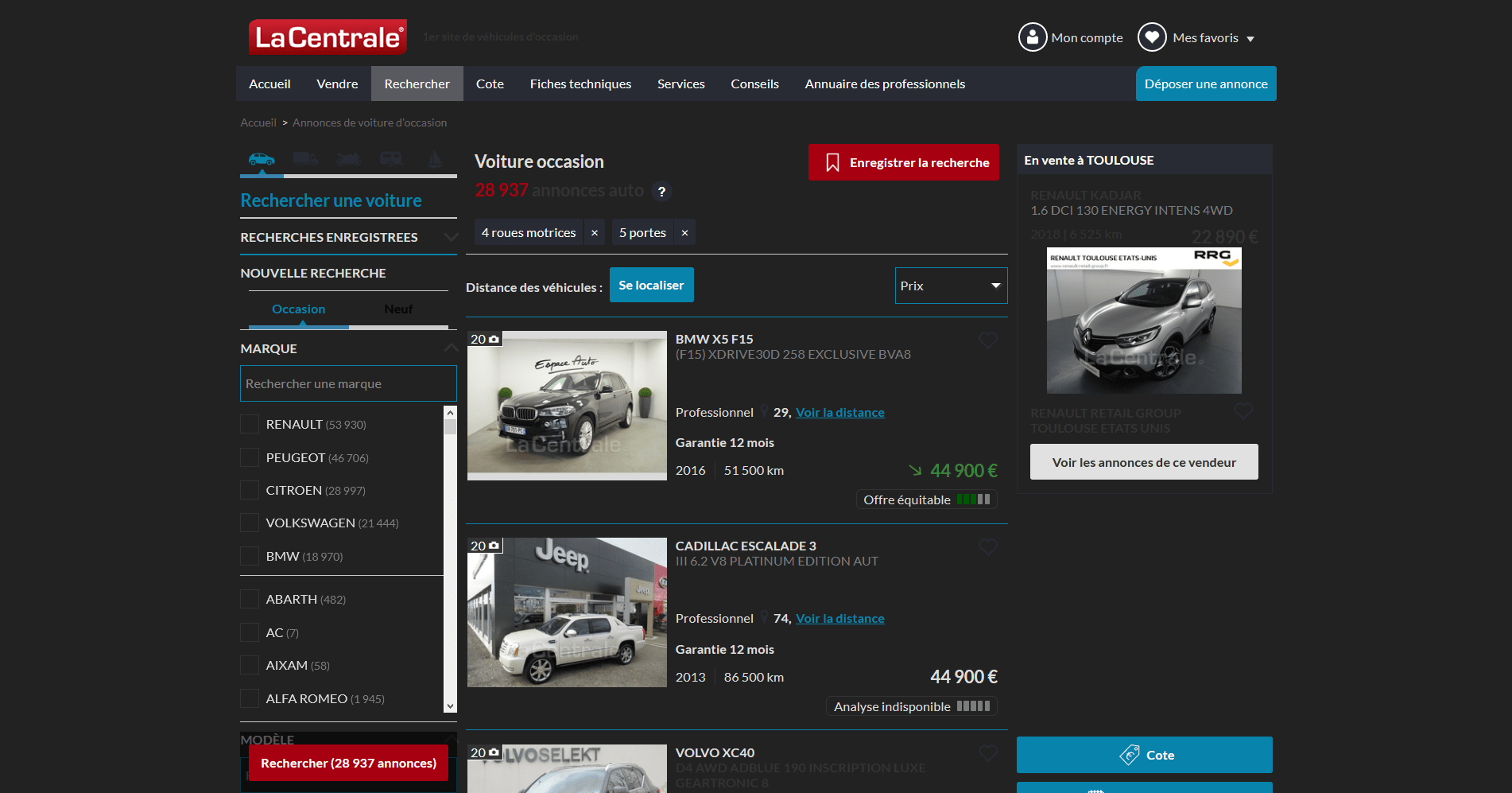
Task: Click brand list scrollbar down arrow
Action: pos(451,706)
